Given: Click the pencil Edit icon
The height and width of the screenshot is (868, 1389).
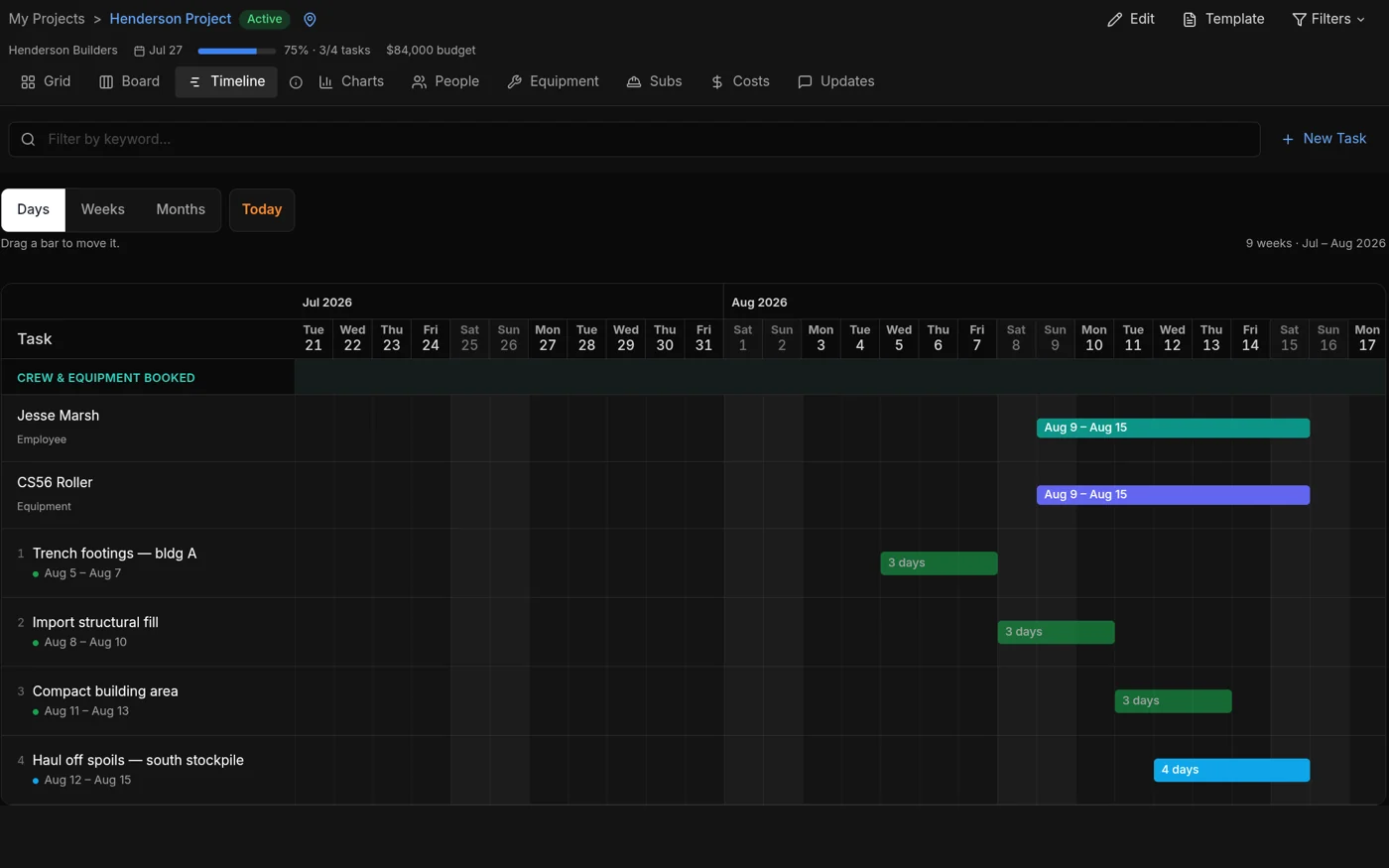Looking at the screenshot, I should (1115, 20).
